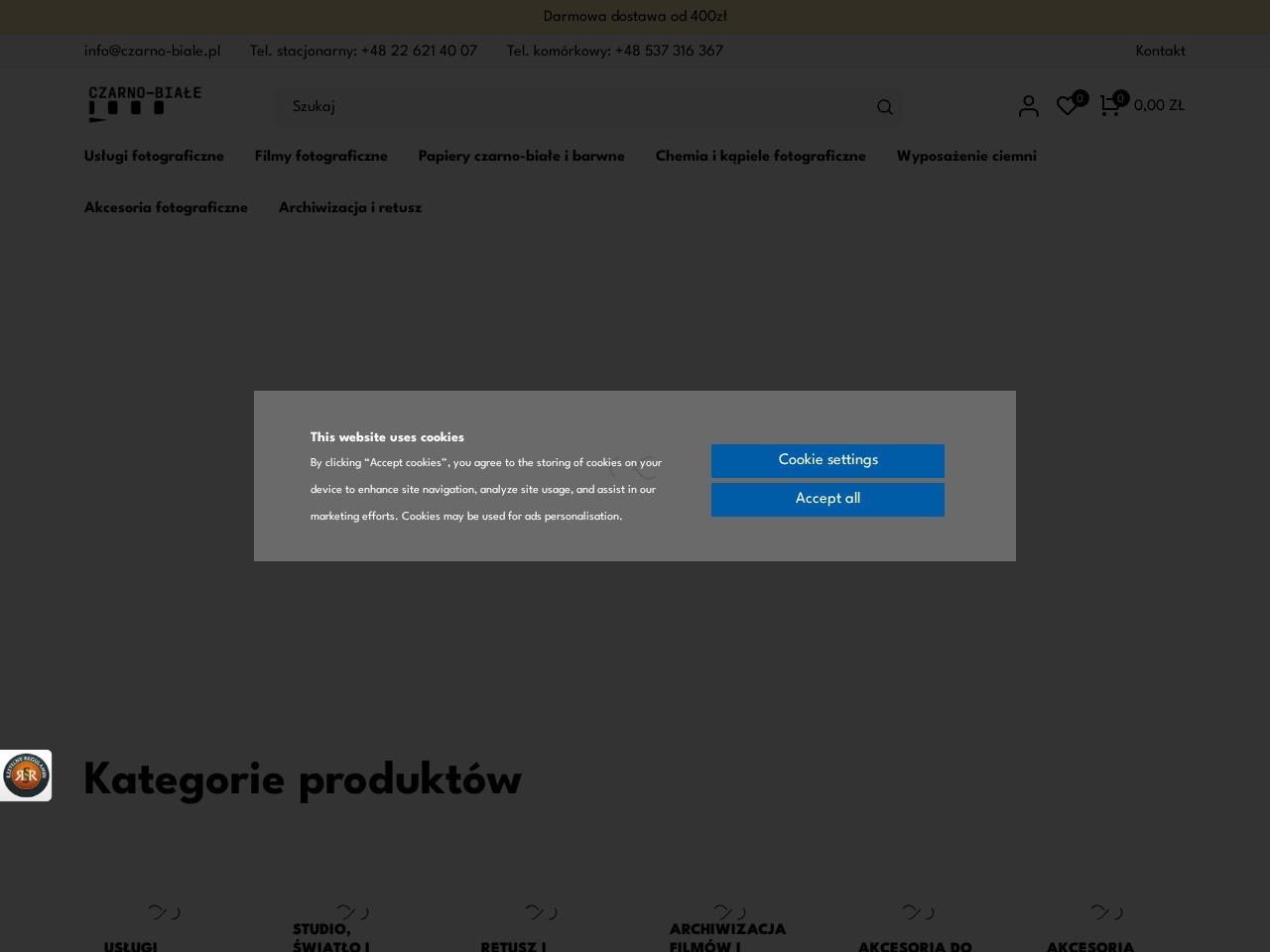The width and height of the screenshot is (1270, 952).
Task: Open Cookie settings
Action: (827, 460)
